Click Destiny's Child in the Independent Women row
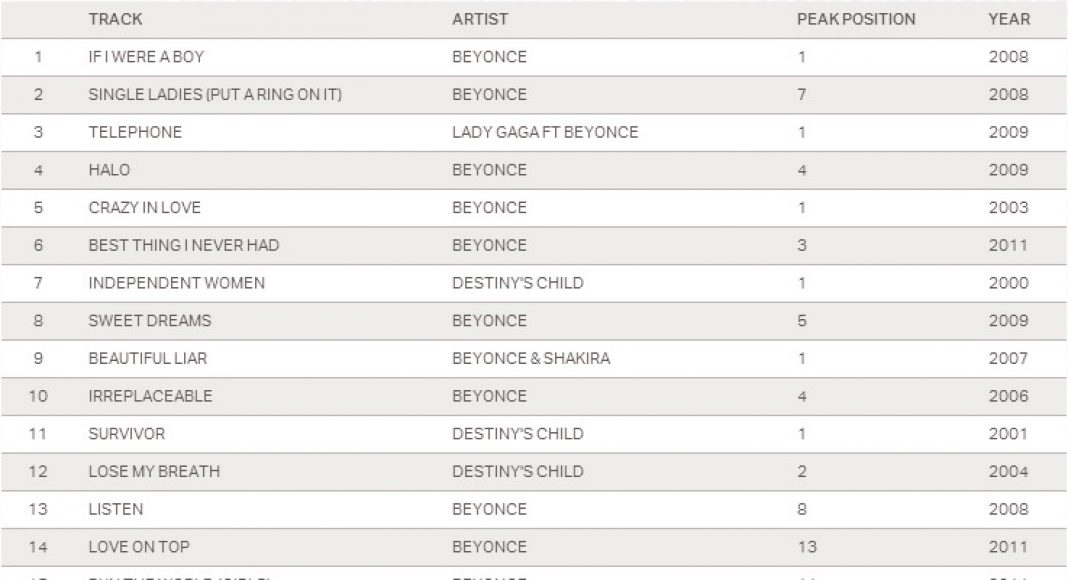This screenshot has height=580, width=1068. pyautogui.click(x=517, y=283)
